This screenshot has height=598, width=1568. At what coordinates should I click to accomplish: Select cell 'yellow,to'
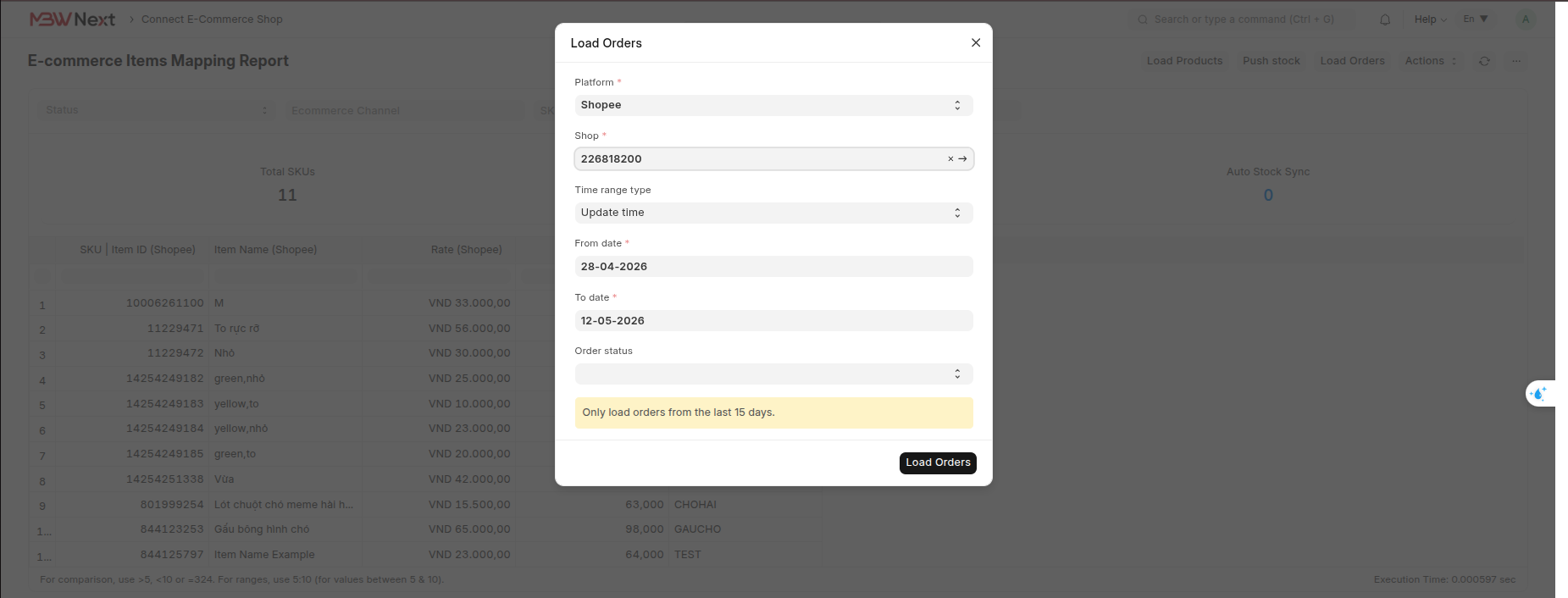285,404
